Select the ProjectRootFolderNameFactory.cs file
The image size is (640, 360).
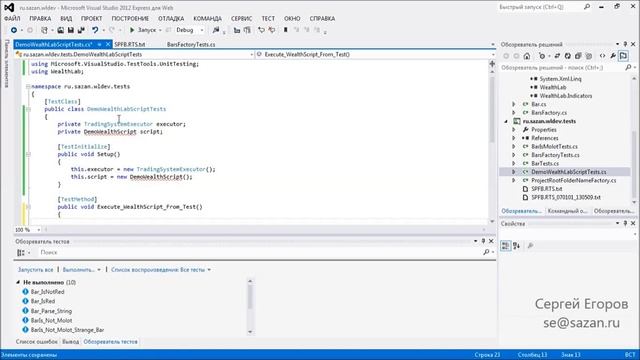573,180
